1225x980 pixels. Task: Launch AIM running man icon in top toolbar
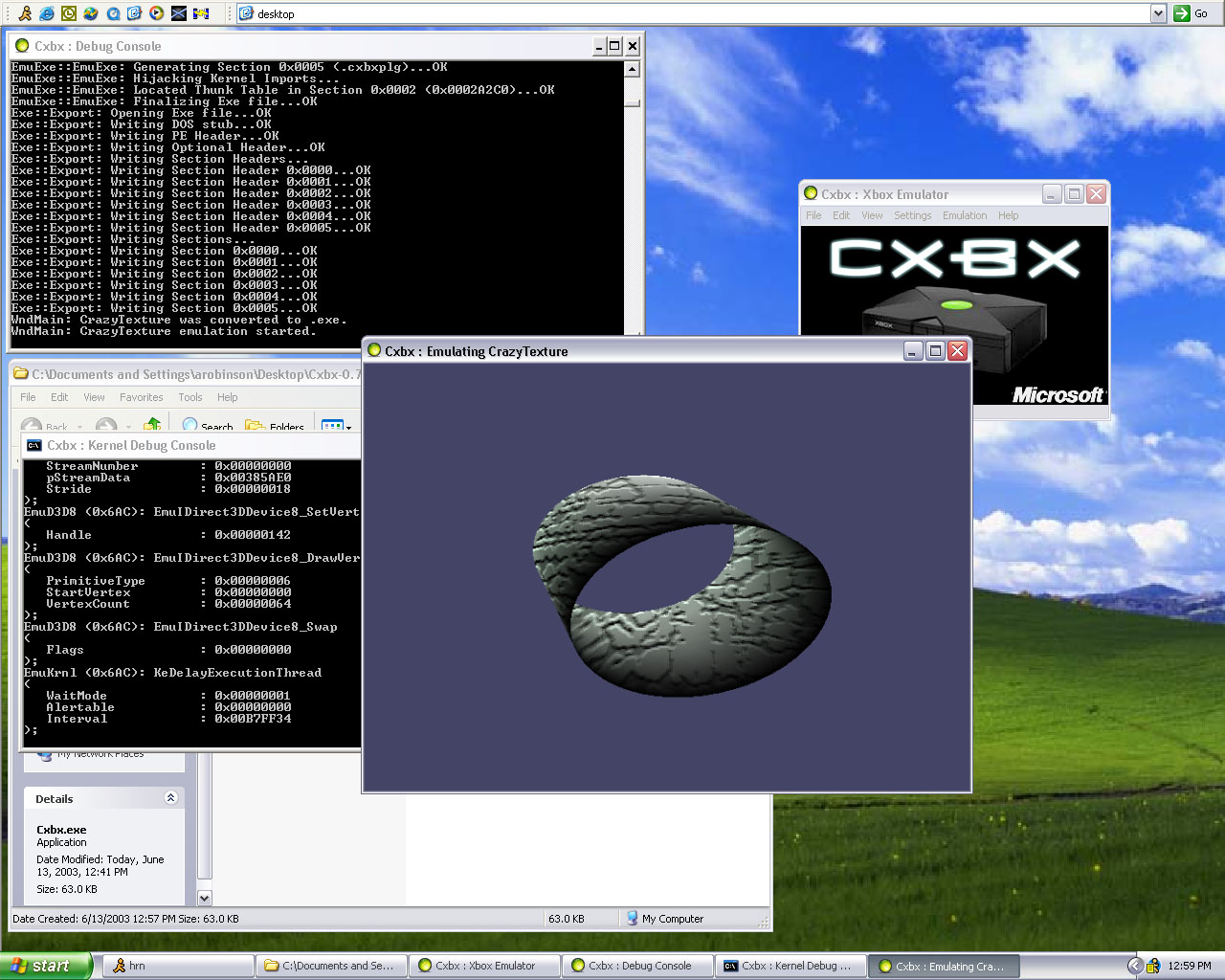pyautogui.click(x=25, y=13)
